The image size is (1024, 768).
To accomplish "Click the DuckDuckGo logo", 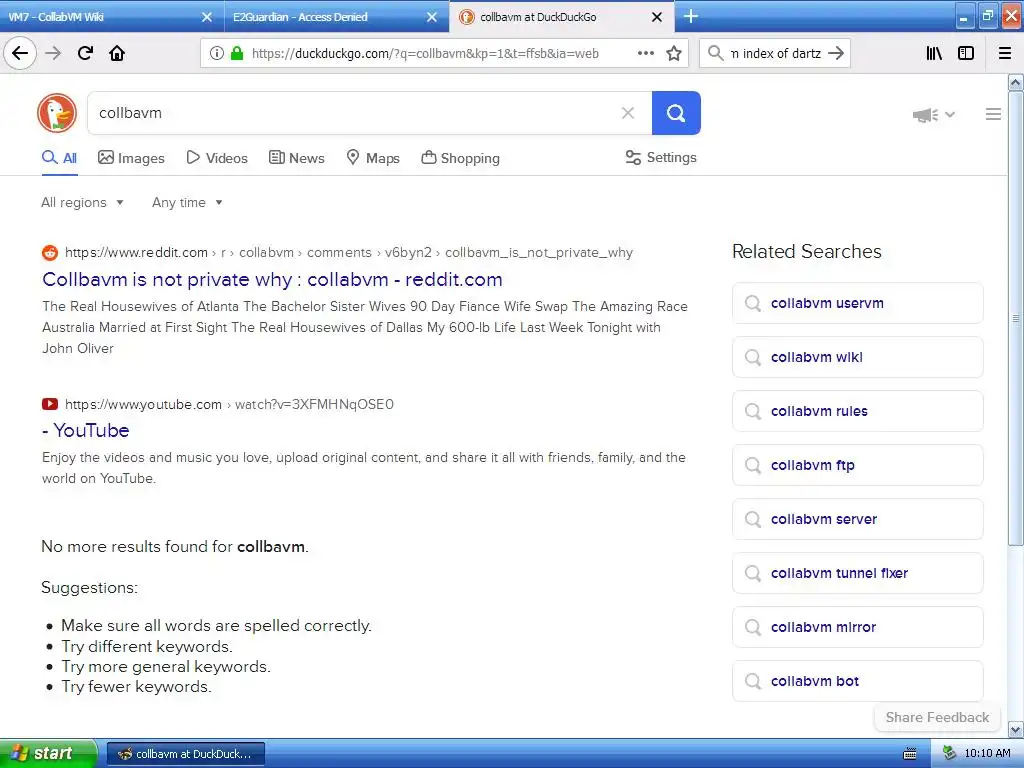I will tap(57, 113).
